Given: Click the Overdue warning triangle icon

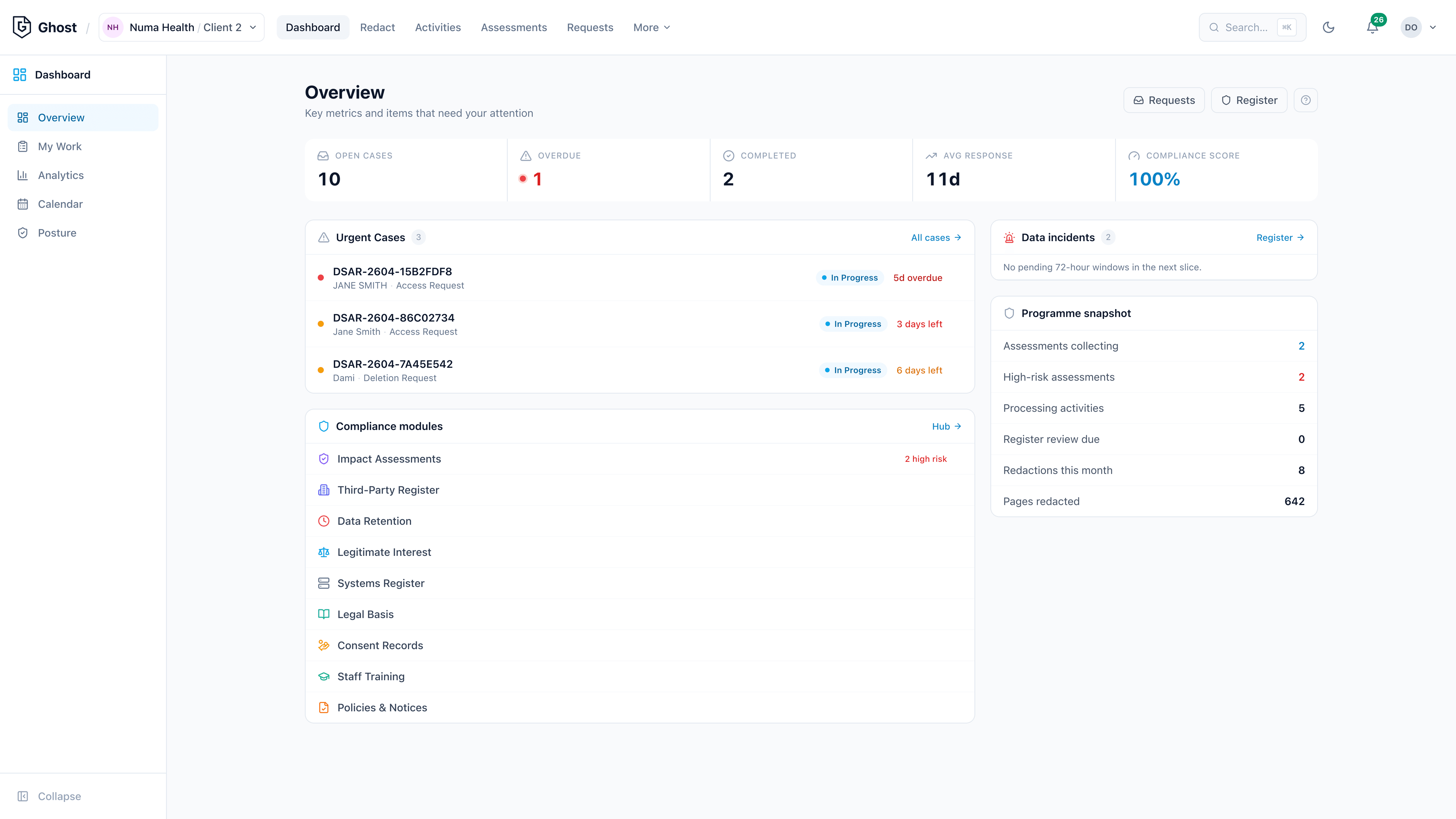Looking at the screenshot, I should pyautogui.click(x=526, y=155).
